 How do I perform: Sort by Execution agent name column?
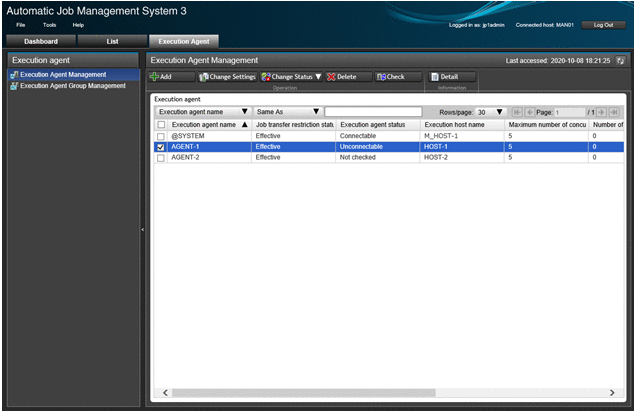[x=208, y=124]
